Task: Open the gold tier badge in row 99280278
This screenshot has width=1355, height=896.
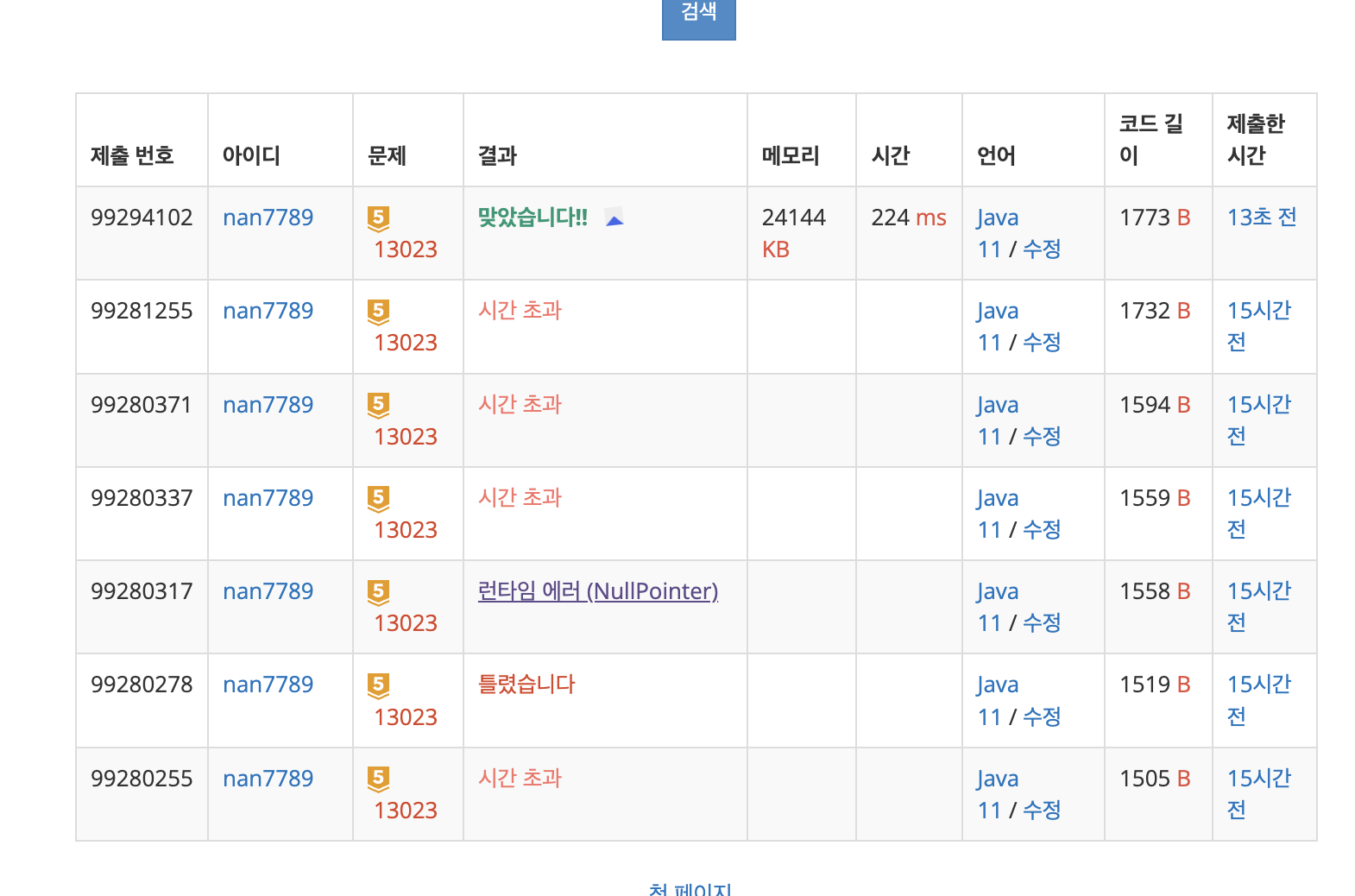Action: (378, 685)
